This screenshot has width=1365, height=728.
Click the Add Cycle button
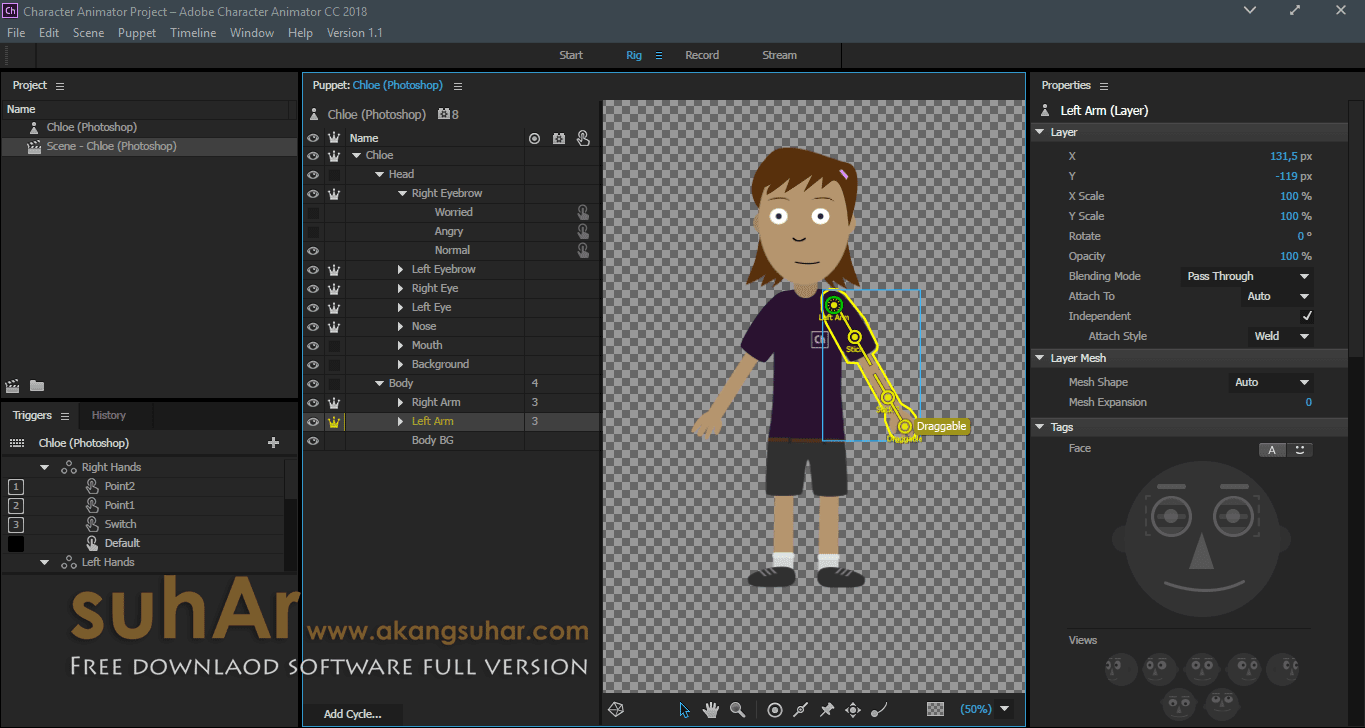353,714
